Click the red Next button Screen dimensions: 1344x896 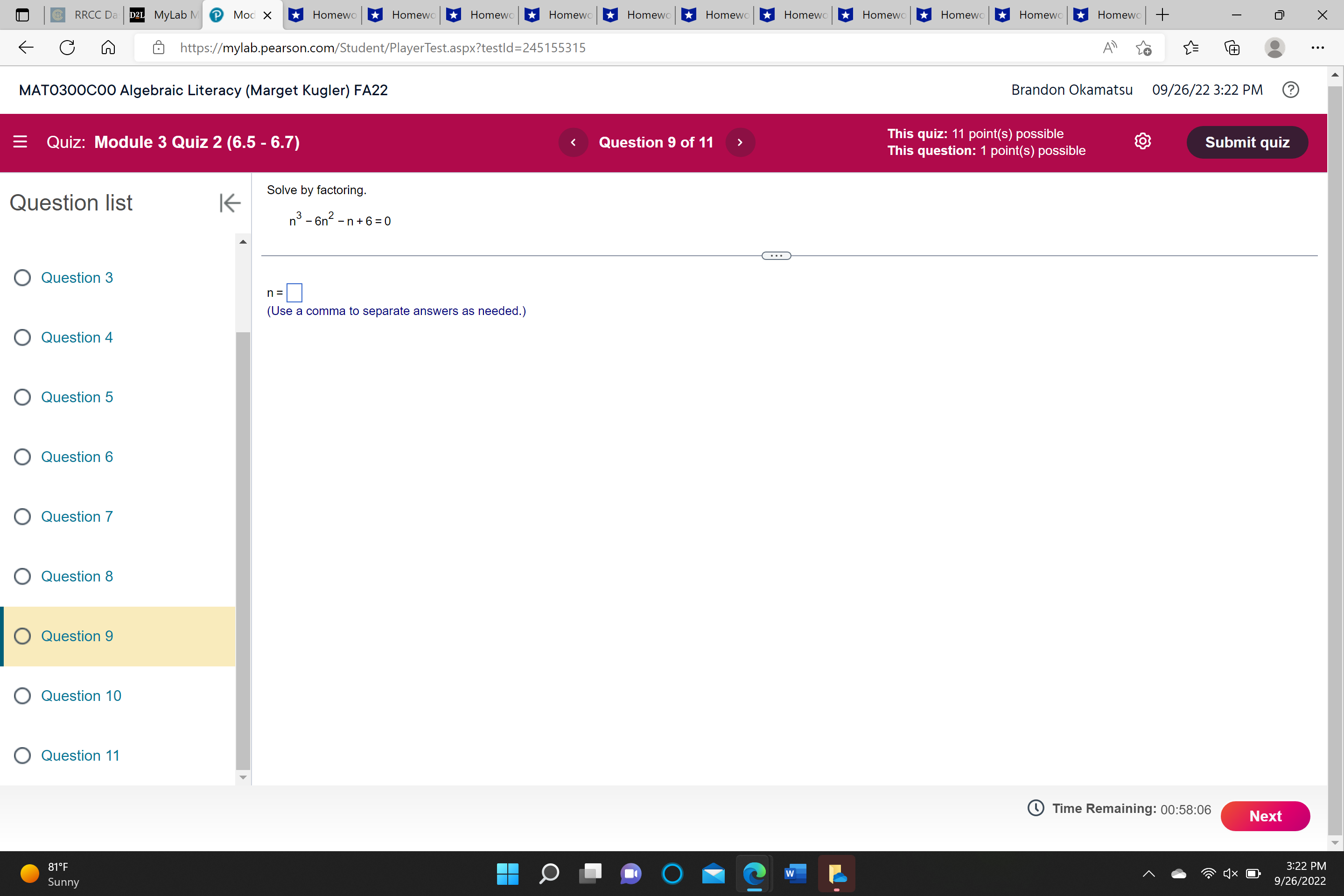pos(1265,816)
